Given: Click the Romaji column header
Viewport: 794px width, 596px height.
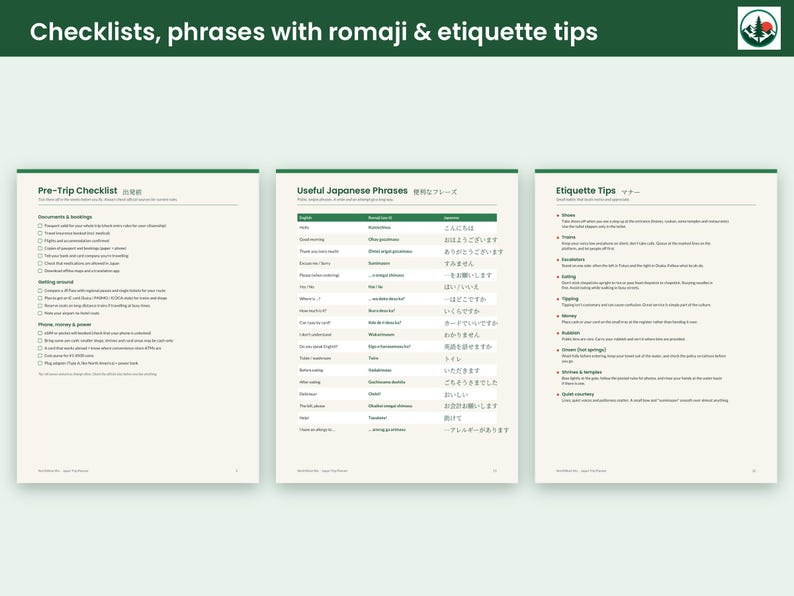Looking at the screenshot, I should coord(380,218).
